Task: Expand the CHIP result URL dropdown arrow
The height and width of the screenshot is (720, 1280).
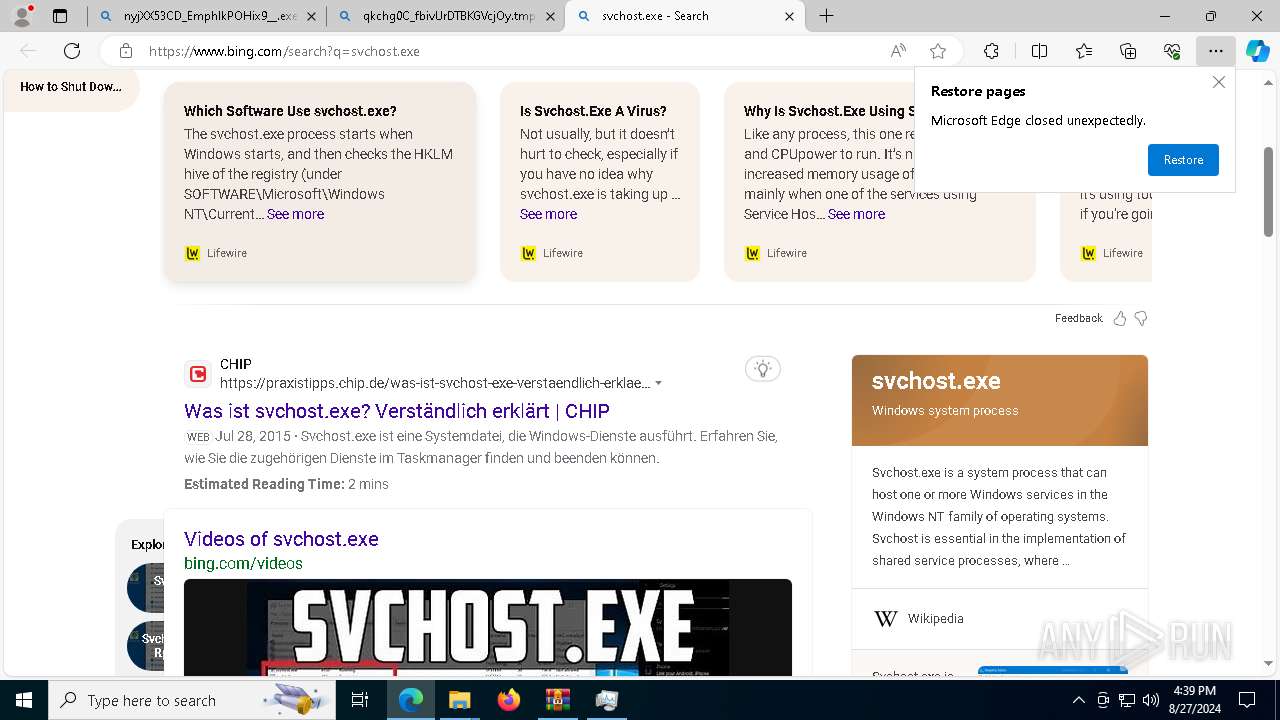Action: (658, 383)
